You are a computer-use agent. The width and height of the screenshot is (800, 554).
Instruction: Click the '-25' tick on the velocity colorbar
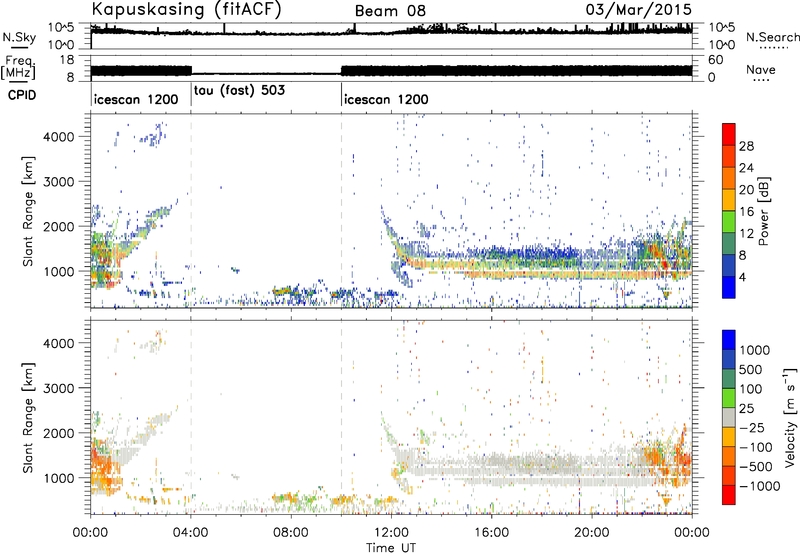(x=752, y=428)
